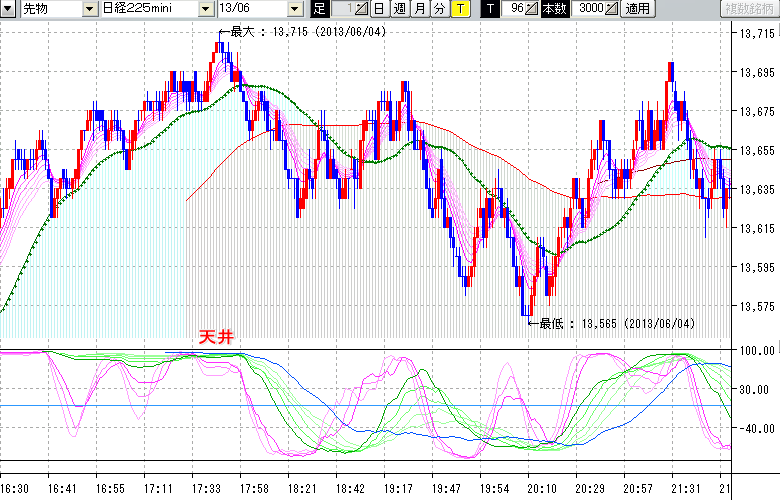The height and width of the screenshot is (500, 780).
Task: Open the leftmost small dropdown arrow
Action: click(8, 9)
